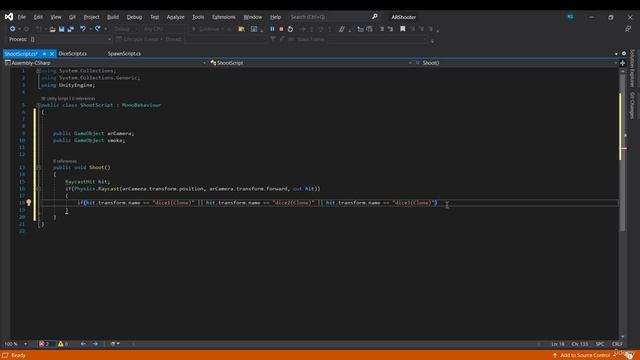Go to next issue arrow in status strip
Viewport: 640px width, 360px height.
[x=95, y=344]
